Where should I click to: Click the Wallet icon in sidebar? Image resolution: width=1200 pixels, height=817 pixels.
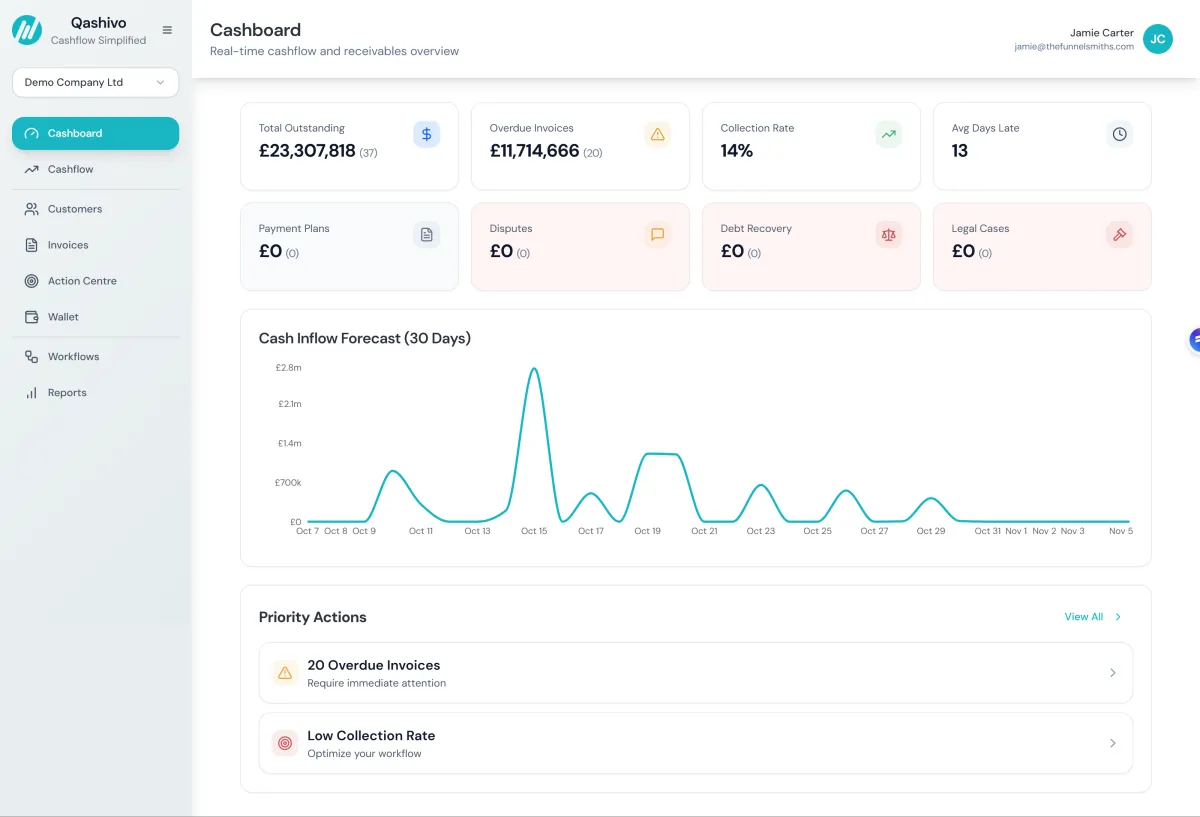tap(31, 317)
